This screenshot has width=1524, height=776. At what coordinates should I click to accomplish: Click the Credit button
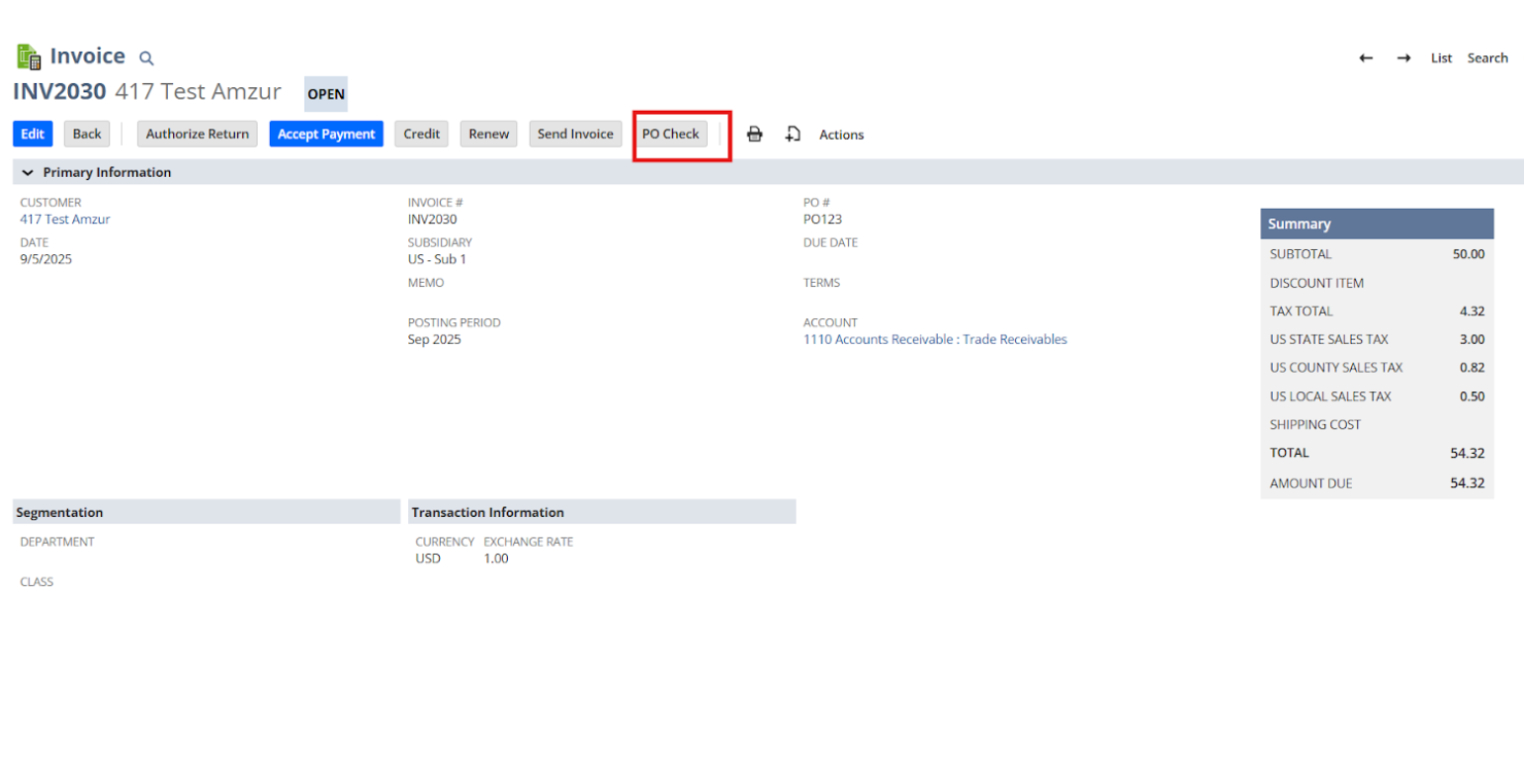(x=421, y=134)
